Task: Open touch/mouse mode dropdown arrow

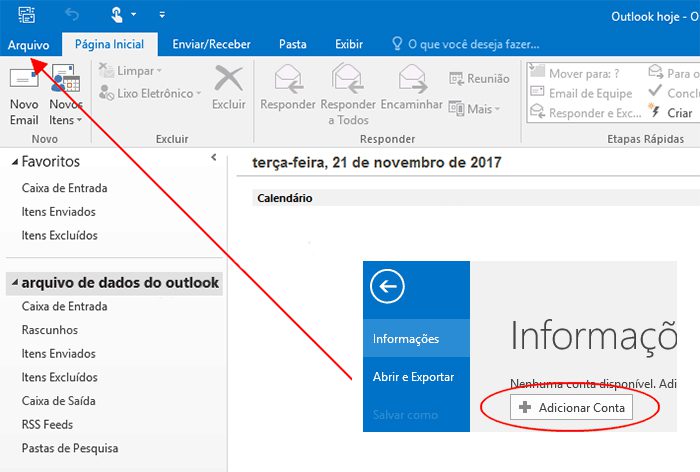Action: 133,15
